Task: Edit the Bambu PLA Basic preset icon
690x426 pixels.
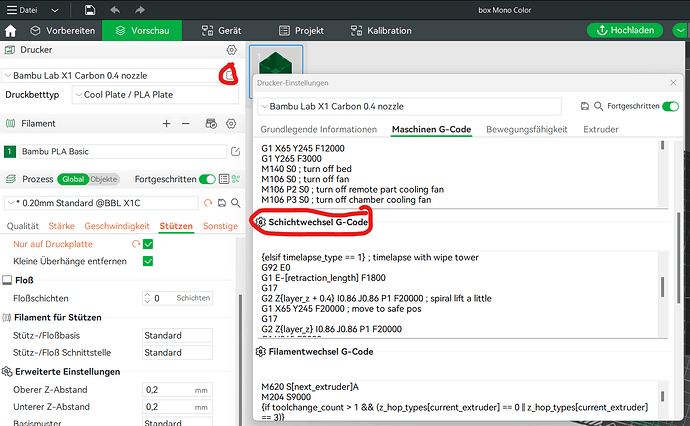Action: tap(235, 151)
